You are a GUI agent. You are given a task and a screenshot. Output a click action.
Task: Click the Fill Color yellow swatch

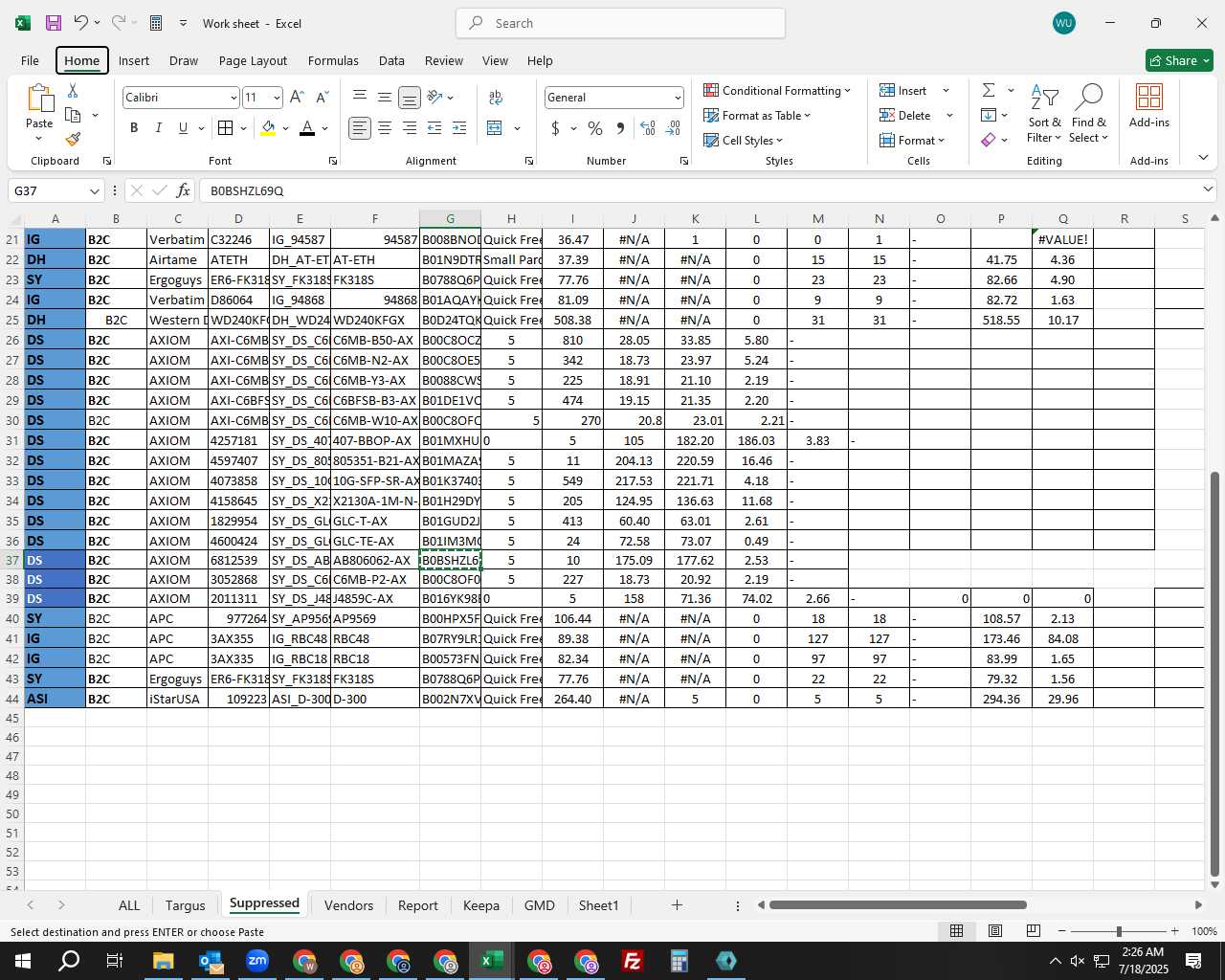coord(268,128)
